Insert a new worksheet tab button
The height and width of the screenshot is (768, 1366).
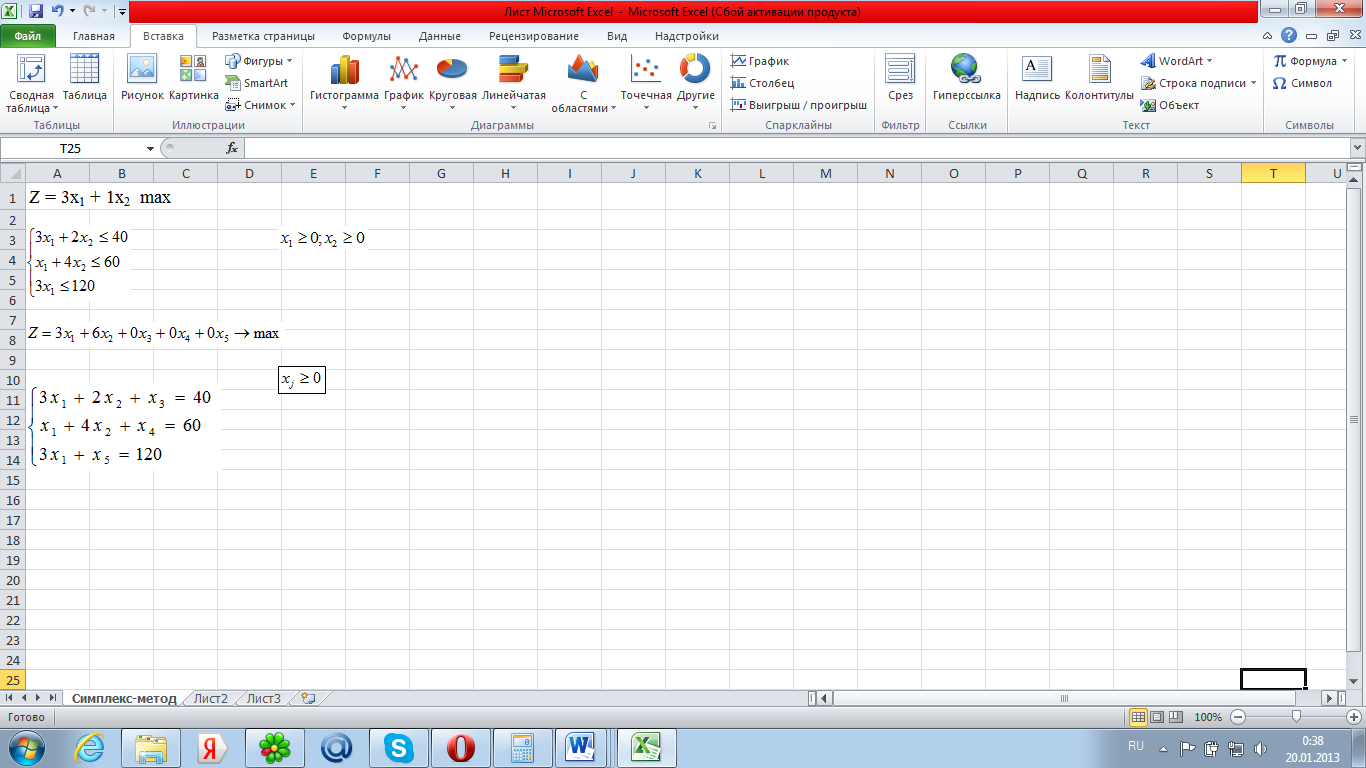coord(308,698)
